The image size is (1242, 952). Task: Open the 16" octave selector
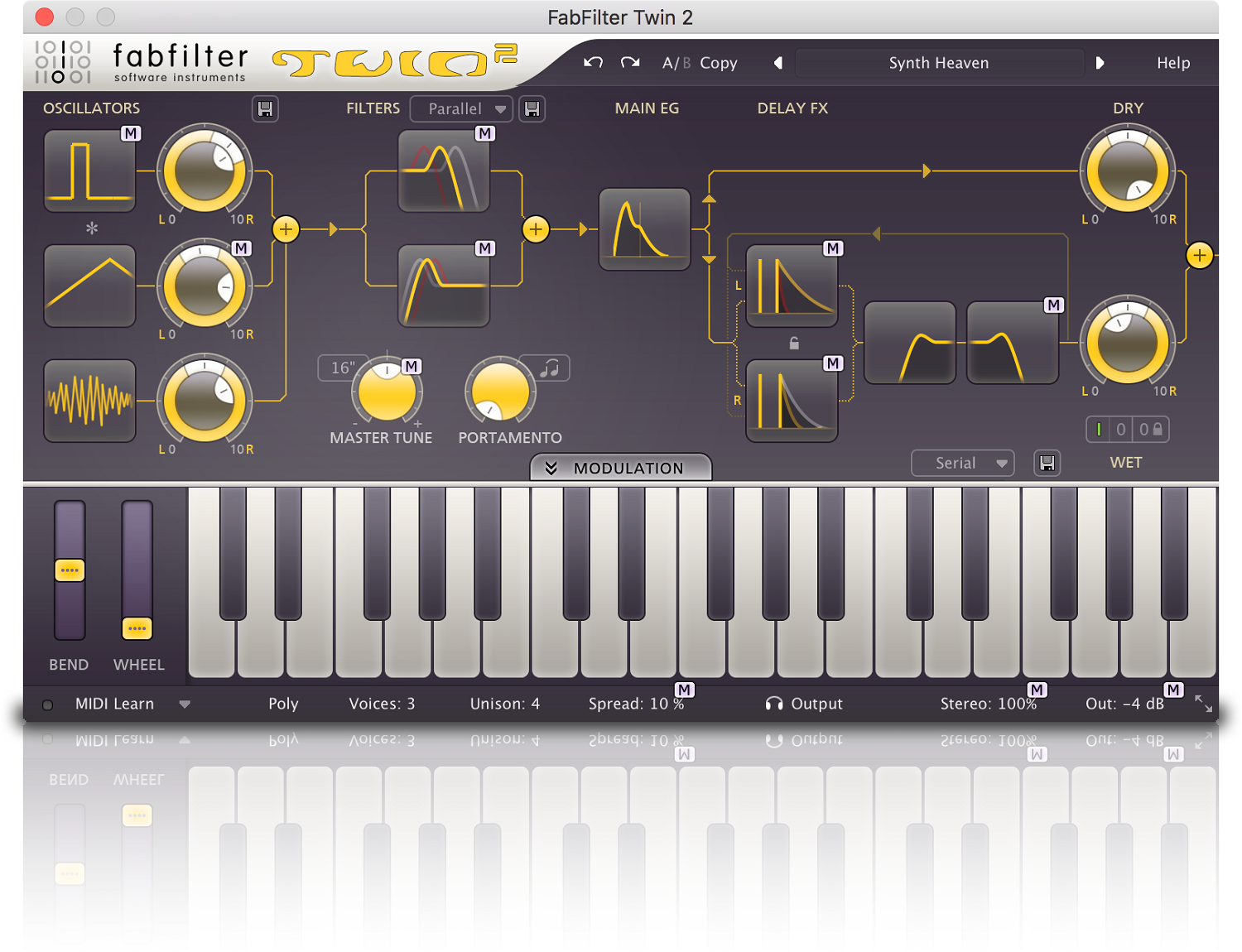(342, 368)
